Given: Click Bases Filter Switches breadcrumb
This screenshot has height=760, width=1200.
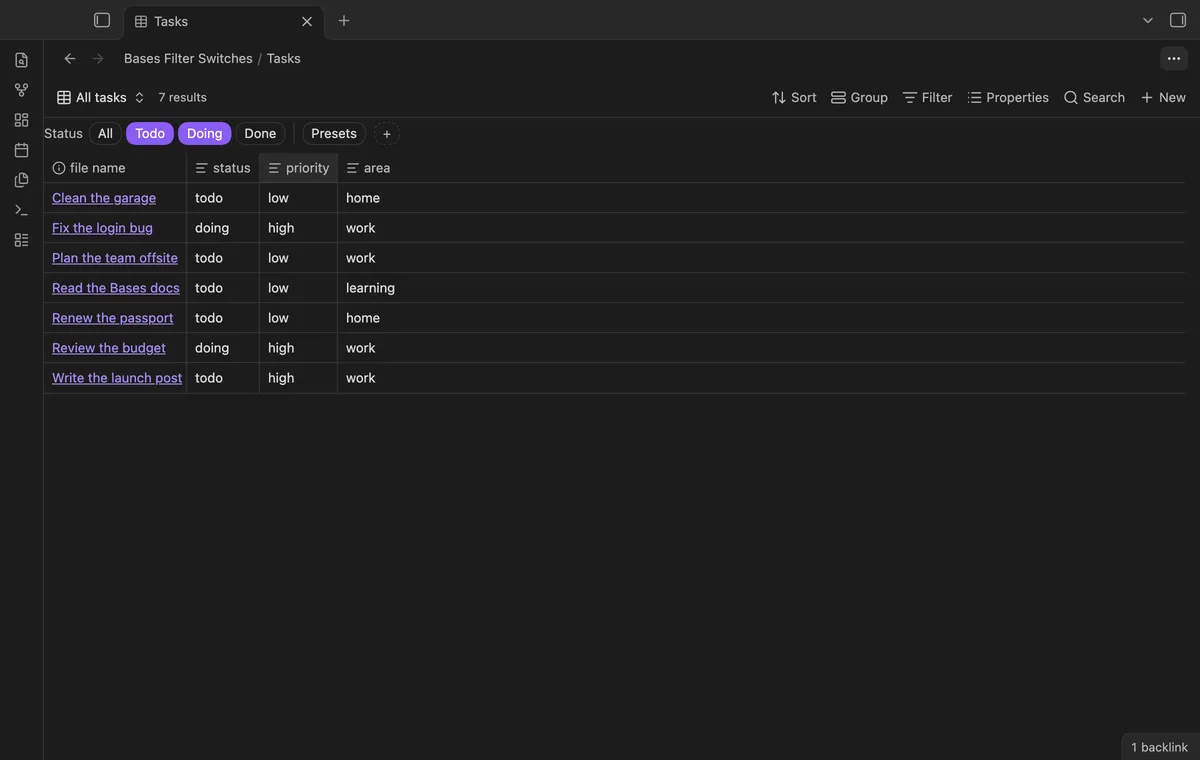Looking at the screenshot, I should point(188,58).
